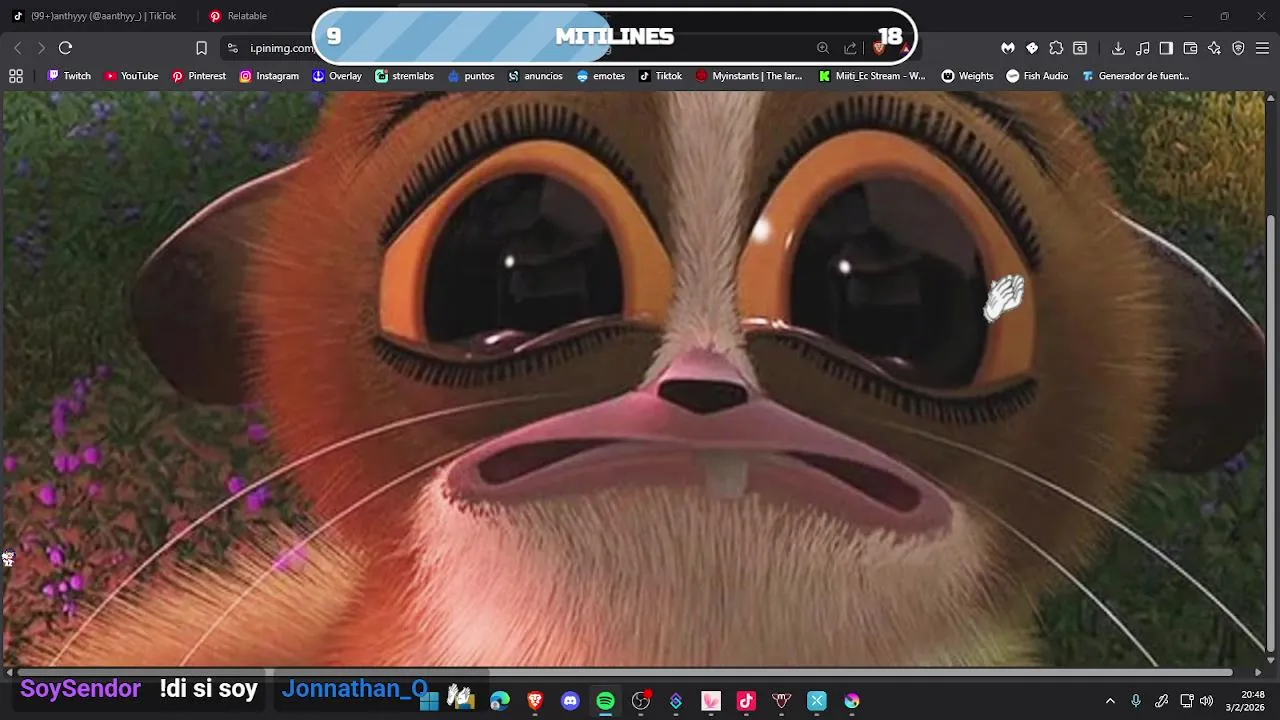
Task: Open volume control in system tray
Action: pyautogui.click(x=1206, y=701)
